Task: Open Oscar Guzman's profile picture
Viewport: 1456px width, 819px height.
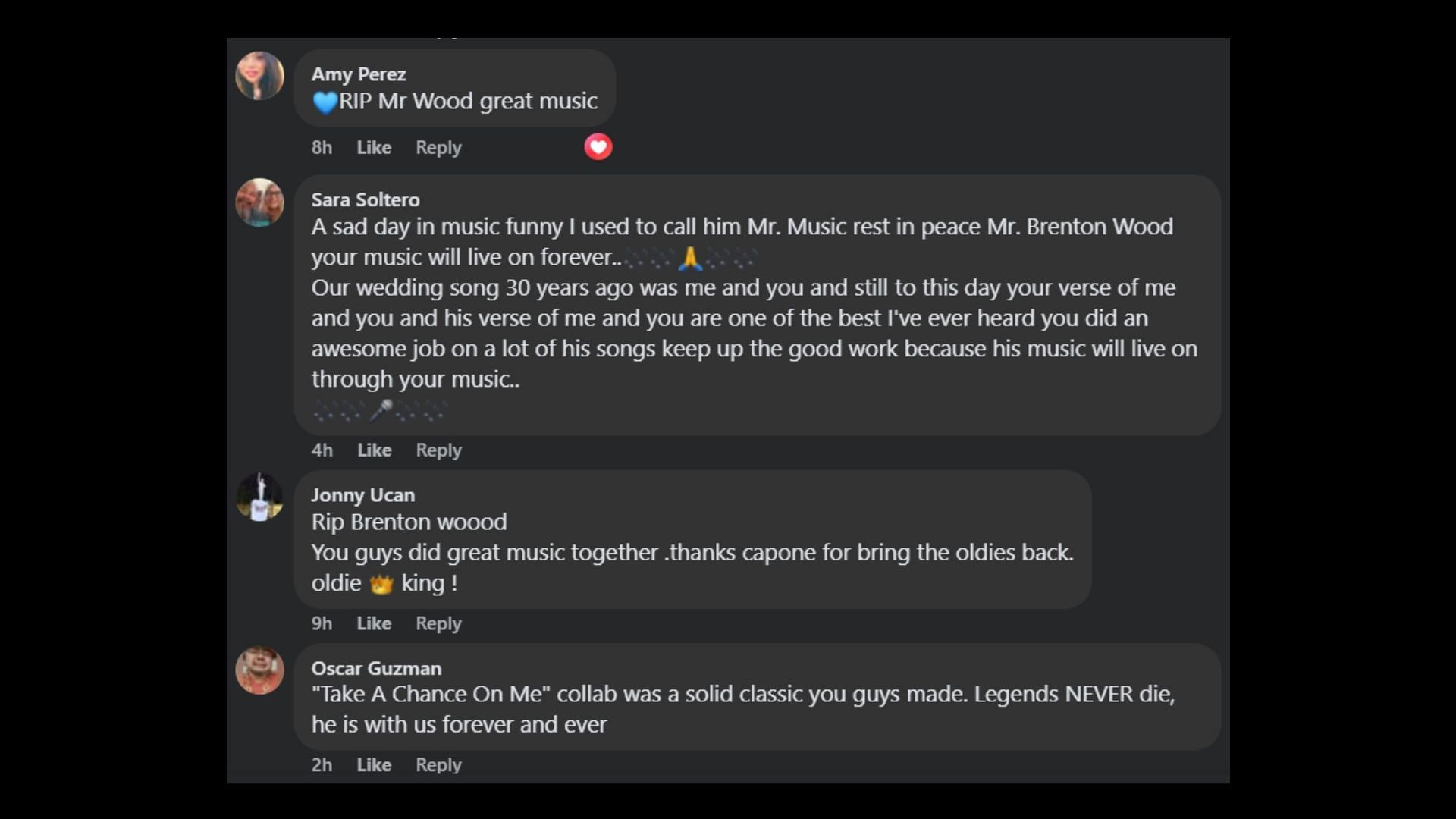Action: (x=259, y=670)
